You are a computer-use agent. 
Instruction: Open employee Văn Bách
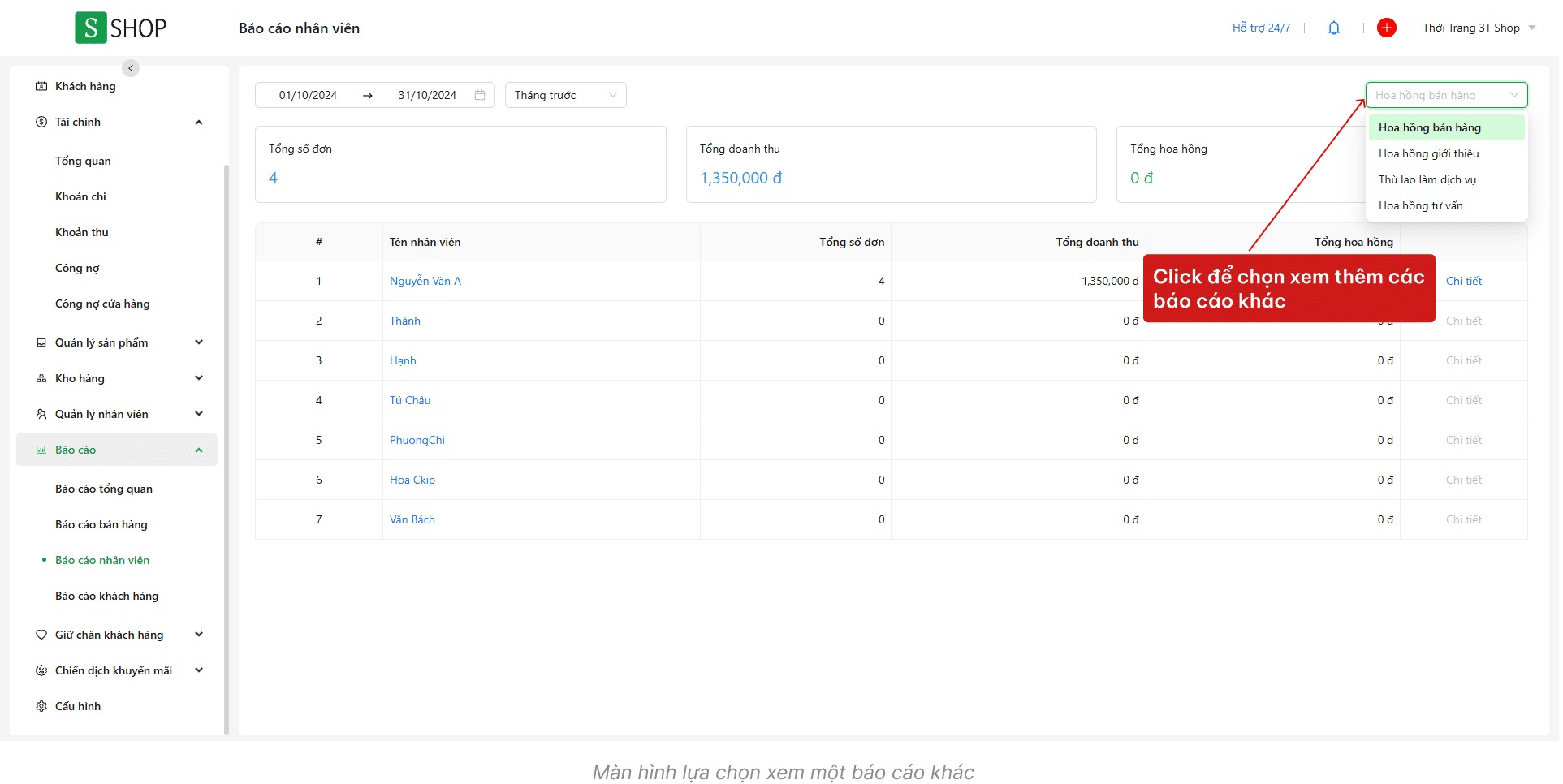pyautogui.click(x=412, y=519)
